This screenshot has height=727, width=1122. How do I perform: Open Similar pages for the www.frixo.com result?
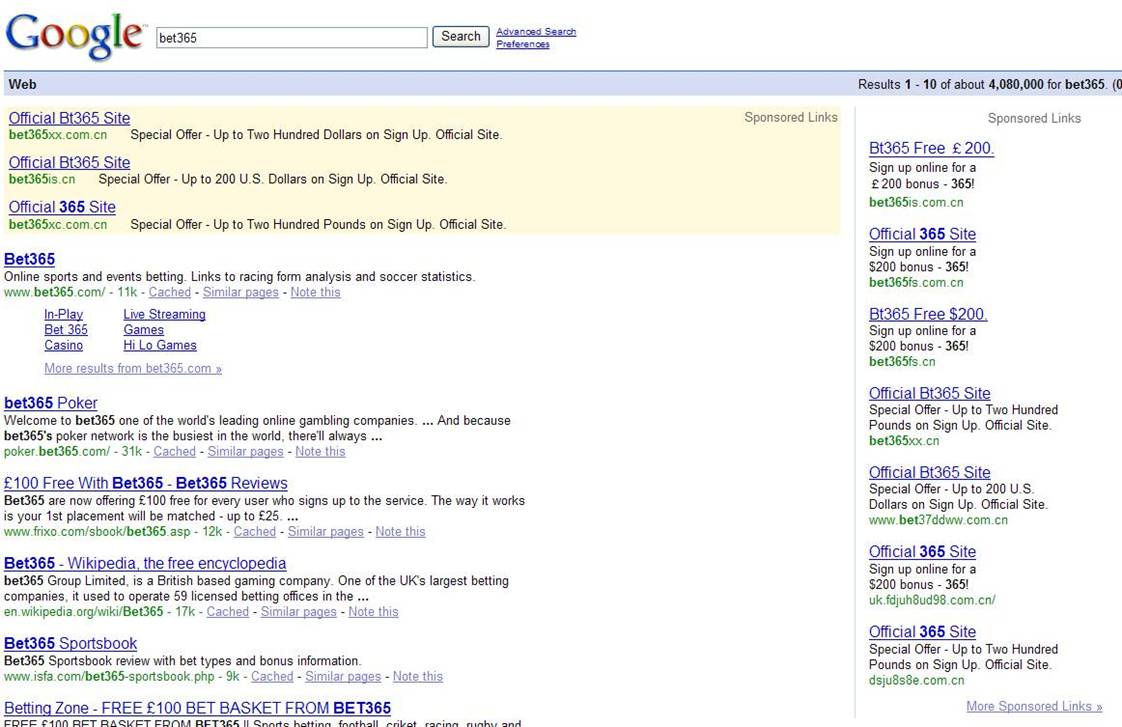coord(326,532)
